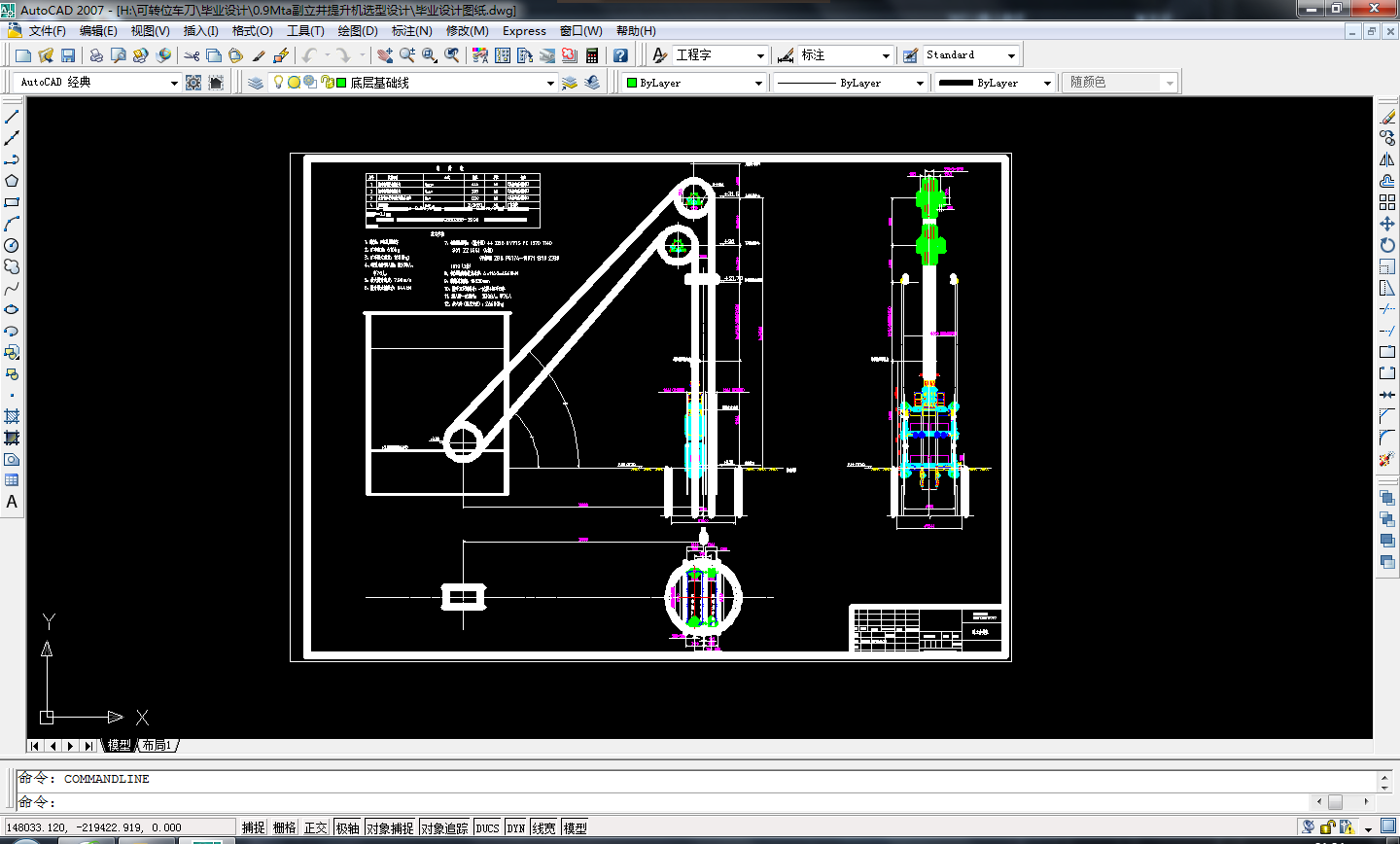Switch to the 布局1 layout tab
1400x844 pixels.
tap(157, 745)
